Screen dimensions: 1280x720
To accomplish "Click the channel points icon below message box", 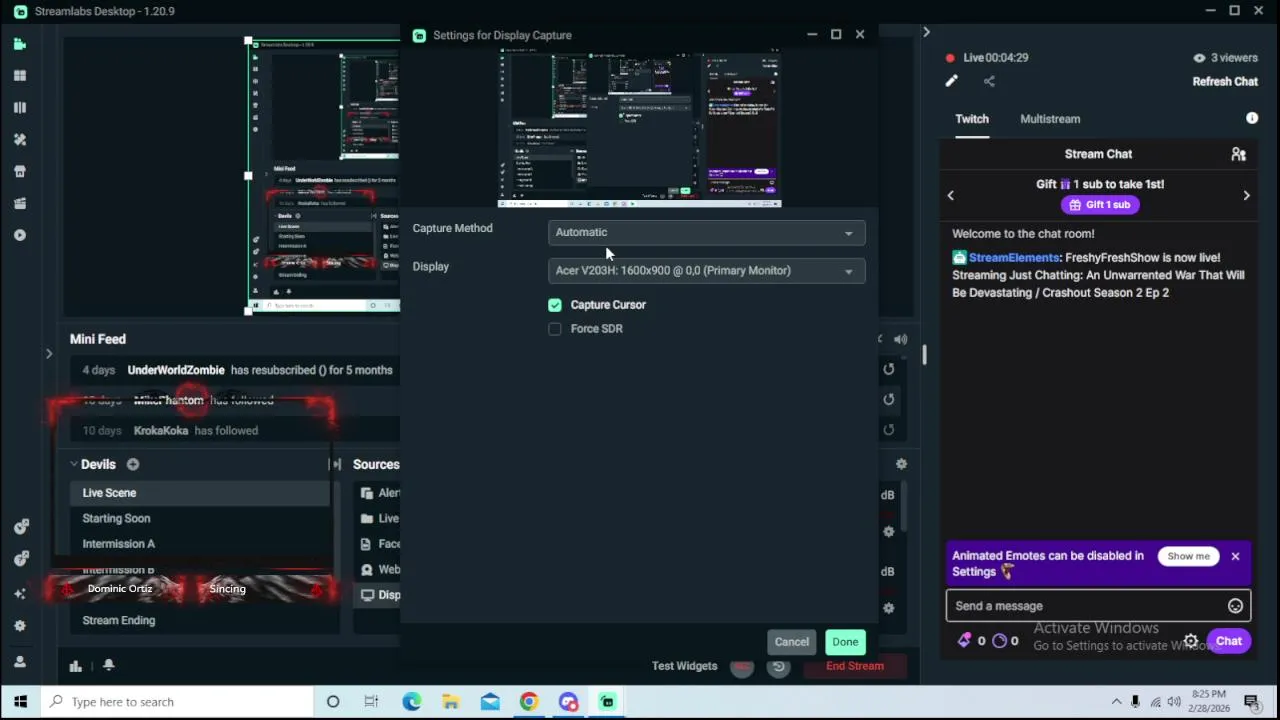I will [x=999, y=641].
